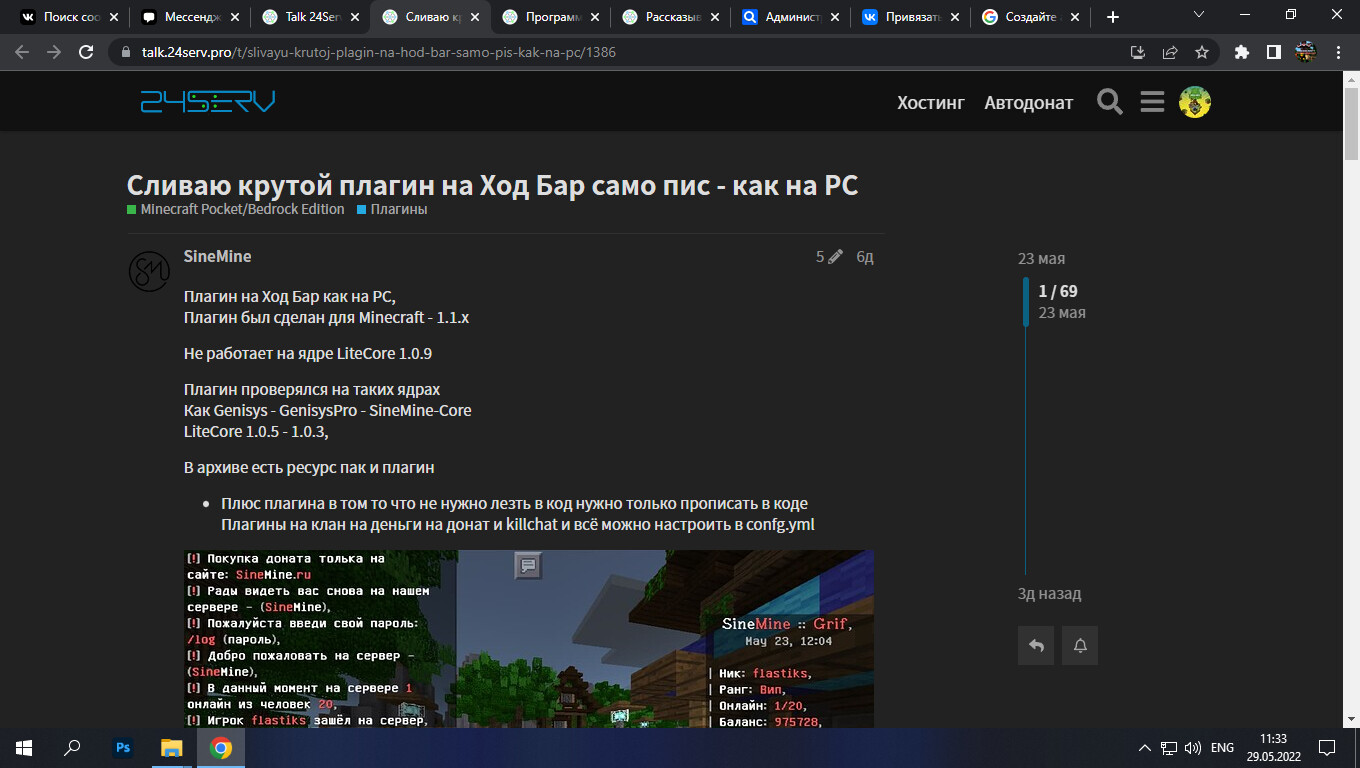Open the 'Minecraft Pocket/Bedrock Edition' category

pos(236,209)
